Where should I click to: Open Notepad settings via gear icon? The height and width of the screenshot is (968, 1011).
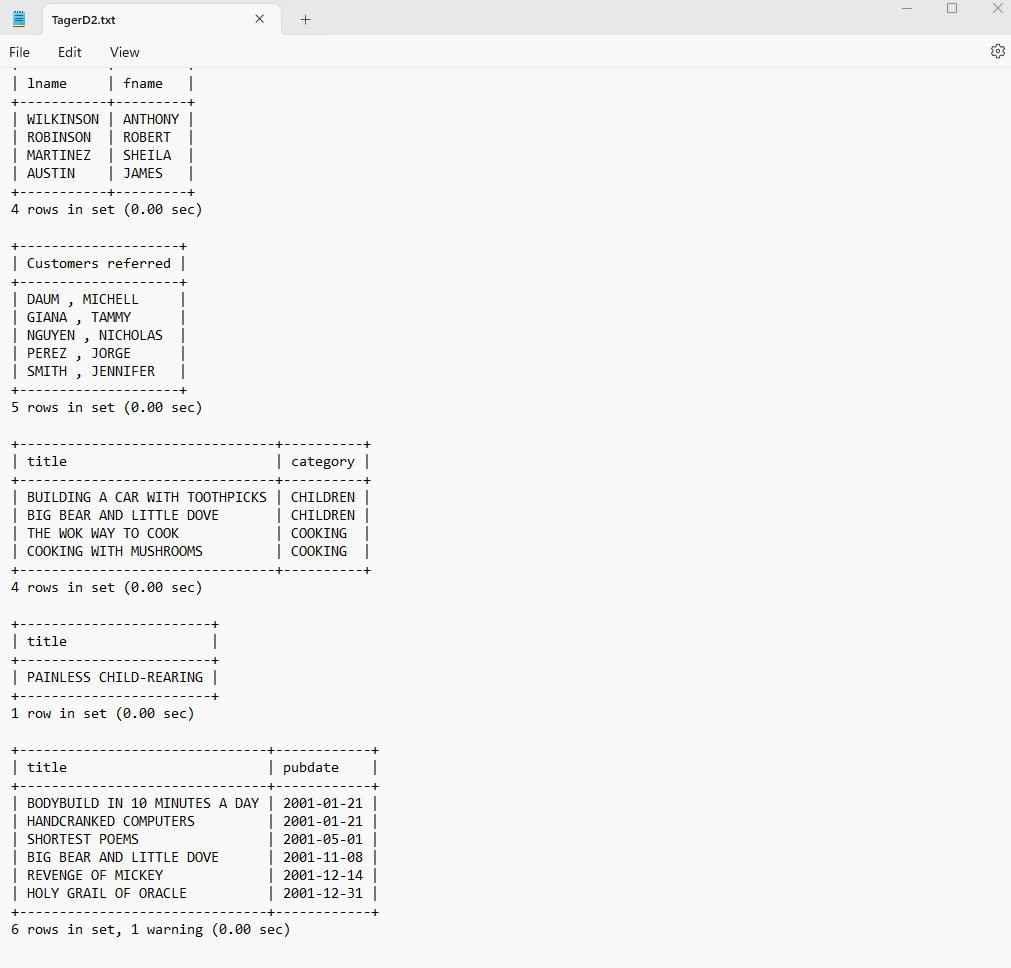click(997, 51)
